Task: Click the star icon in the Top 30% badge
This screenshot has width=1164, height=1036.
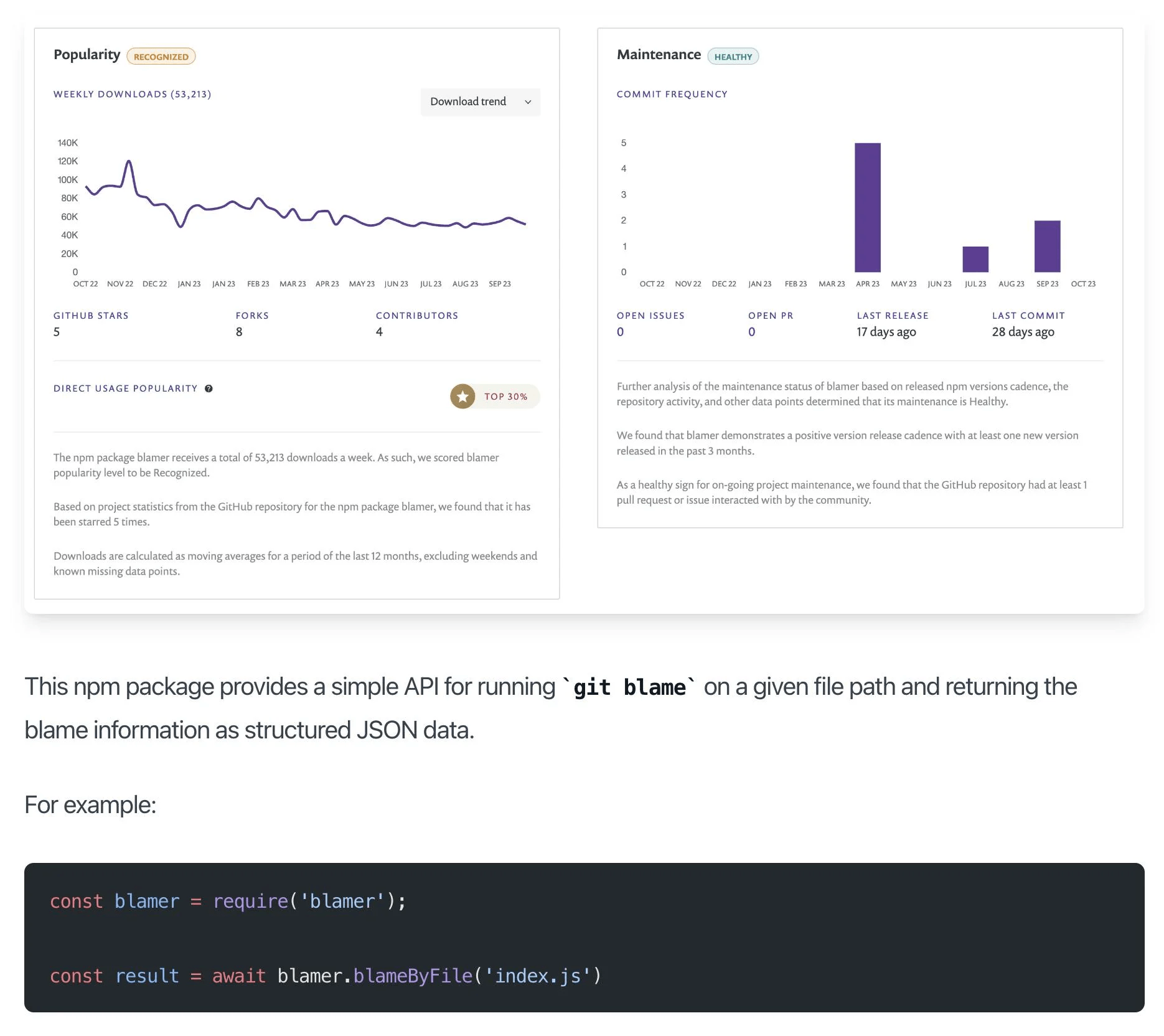Action: [x=462, y=397]
